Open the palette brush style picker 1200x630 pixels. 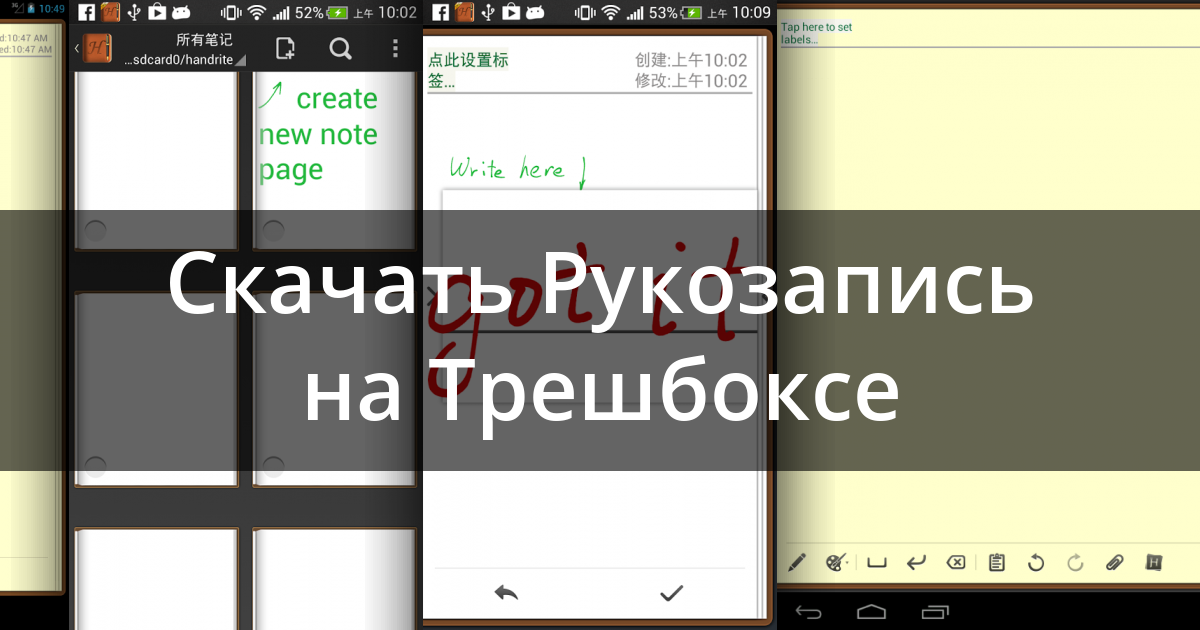point(836,562)
